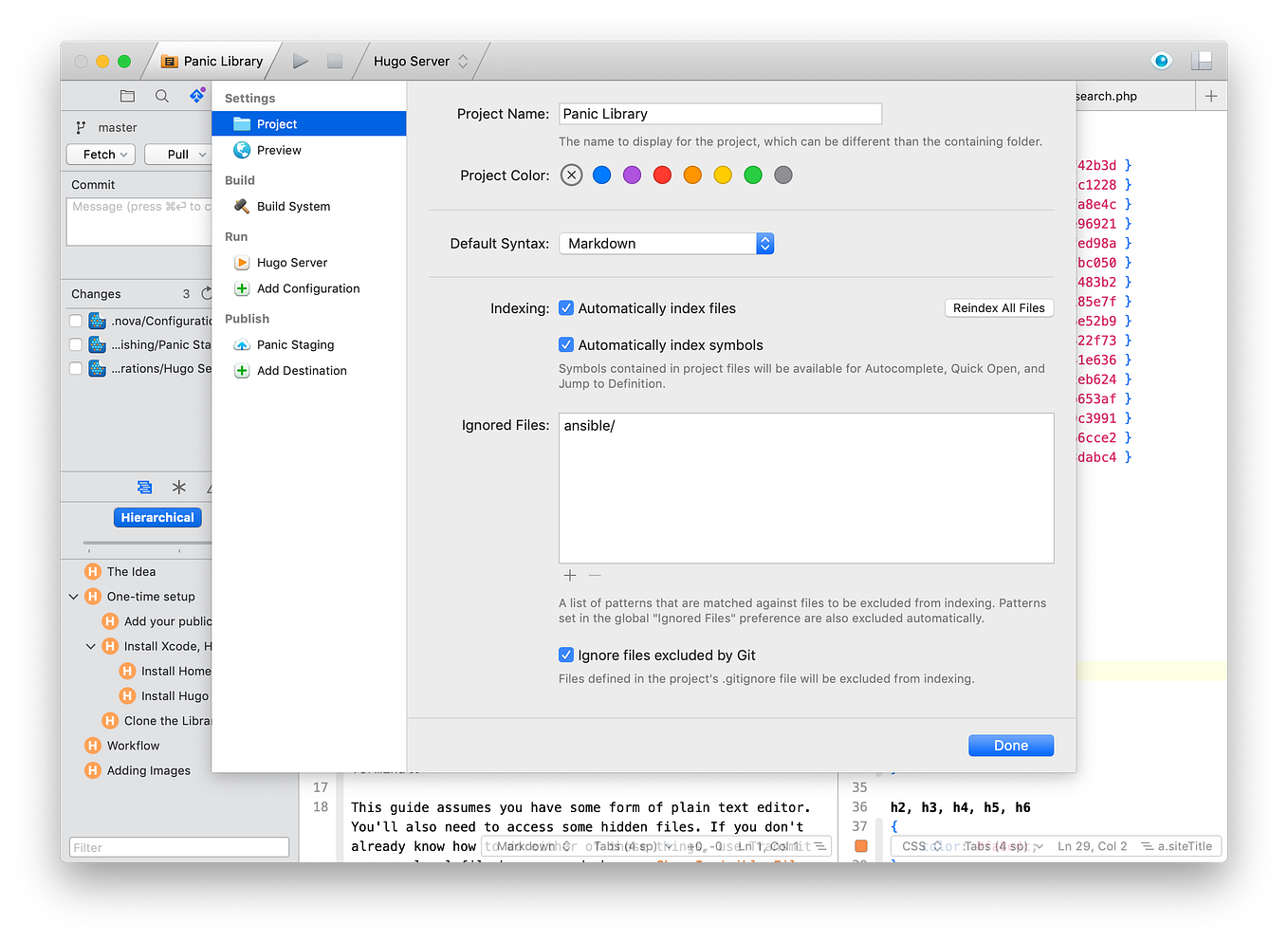Viewport: 1288px width, 942px height.
Task: Collapse the One-time setup section
Action: coord(74,596)
